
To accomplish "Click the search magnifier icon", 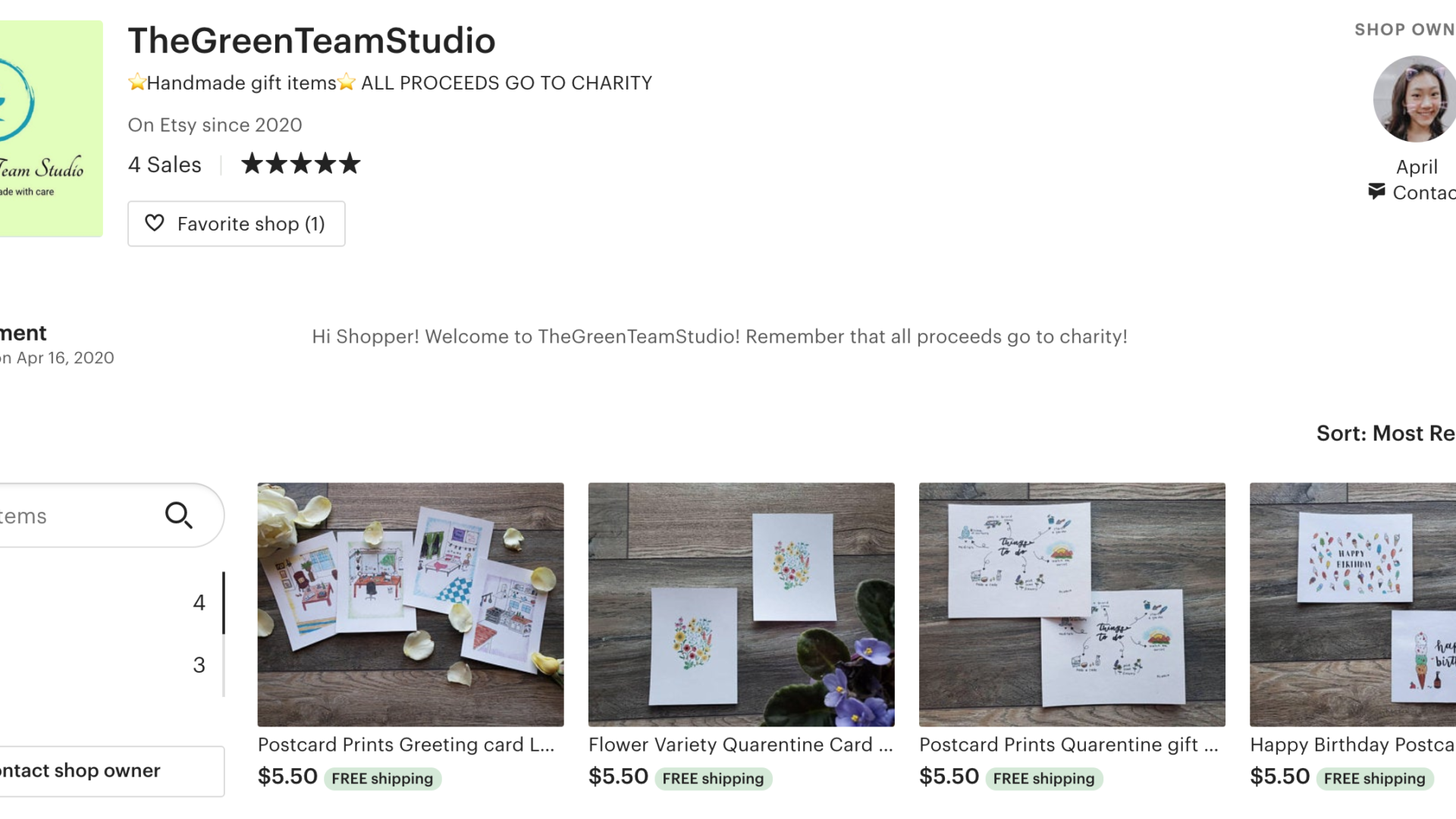I will tap(179, 516).
